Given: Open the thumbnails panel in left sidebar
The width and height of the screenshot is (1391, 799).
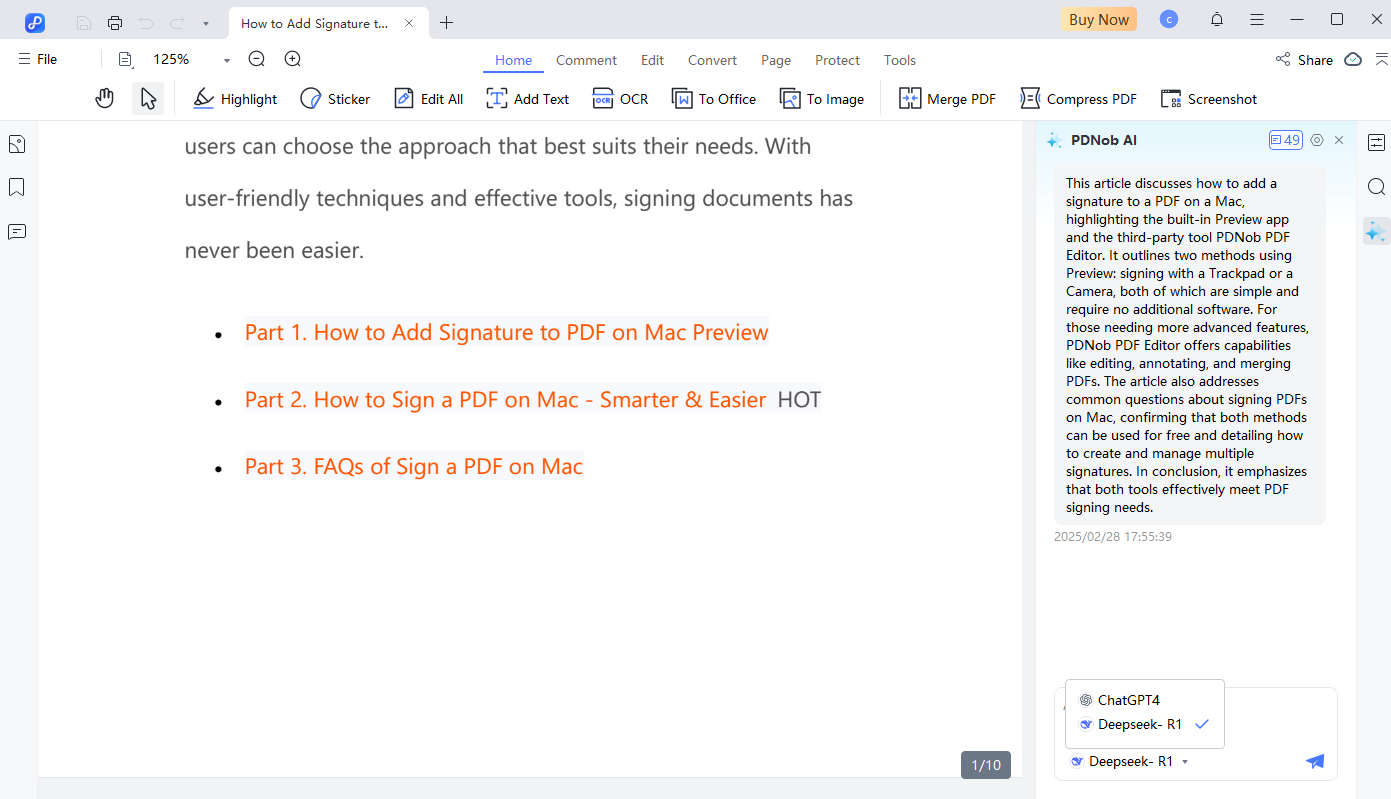Looking at the screenshot, I should coord(17,144).
